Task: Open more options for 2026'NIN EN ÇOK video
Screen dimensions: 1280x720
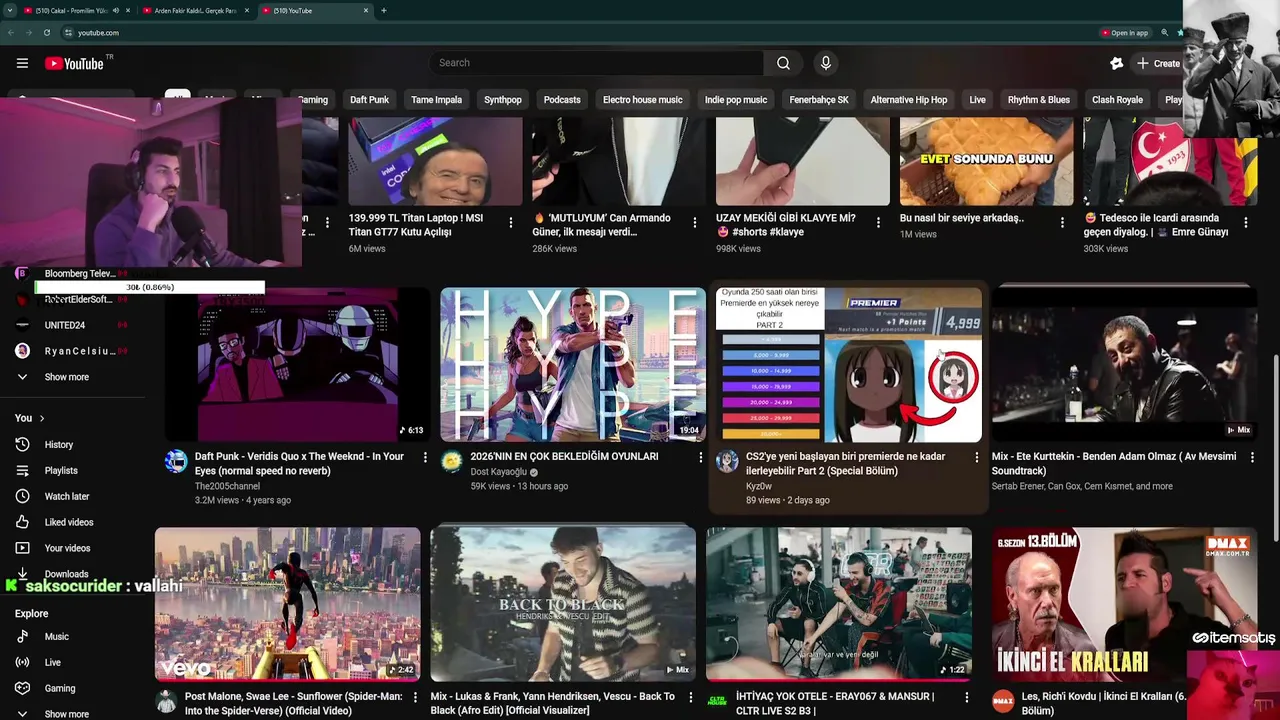Action: click(701, 457)
